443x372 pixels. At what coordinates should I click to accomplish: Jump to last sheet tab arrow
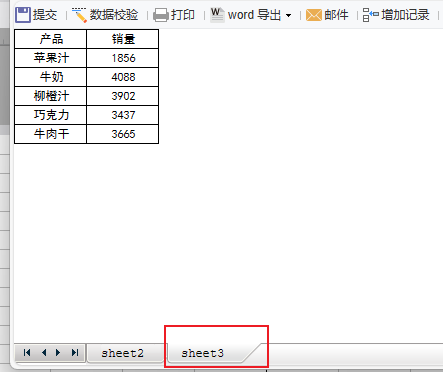coord(75,352)
